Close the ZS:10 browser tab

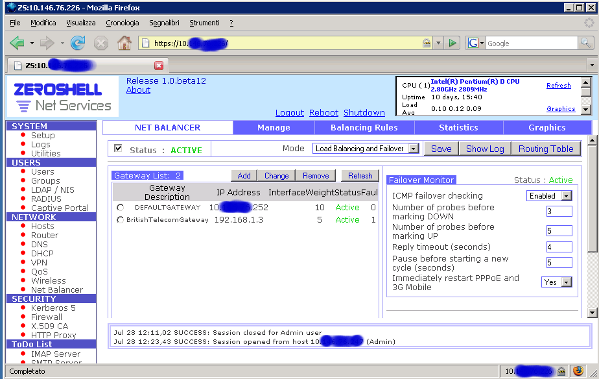pos(159,65)
